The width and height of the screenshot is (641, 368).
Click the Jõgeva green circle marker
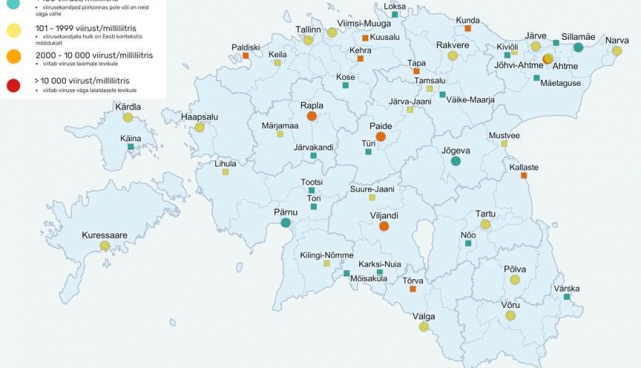(x=456, y=161)
